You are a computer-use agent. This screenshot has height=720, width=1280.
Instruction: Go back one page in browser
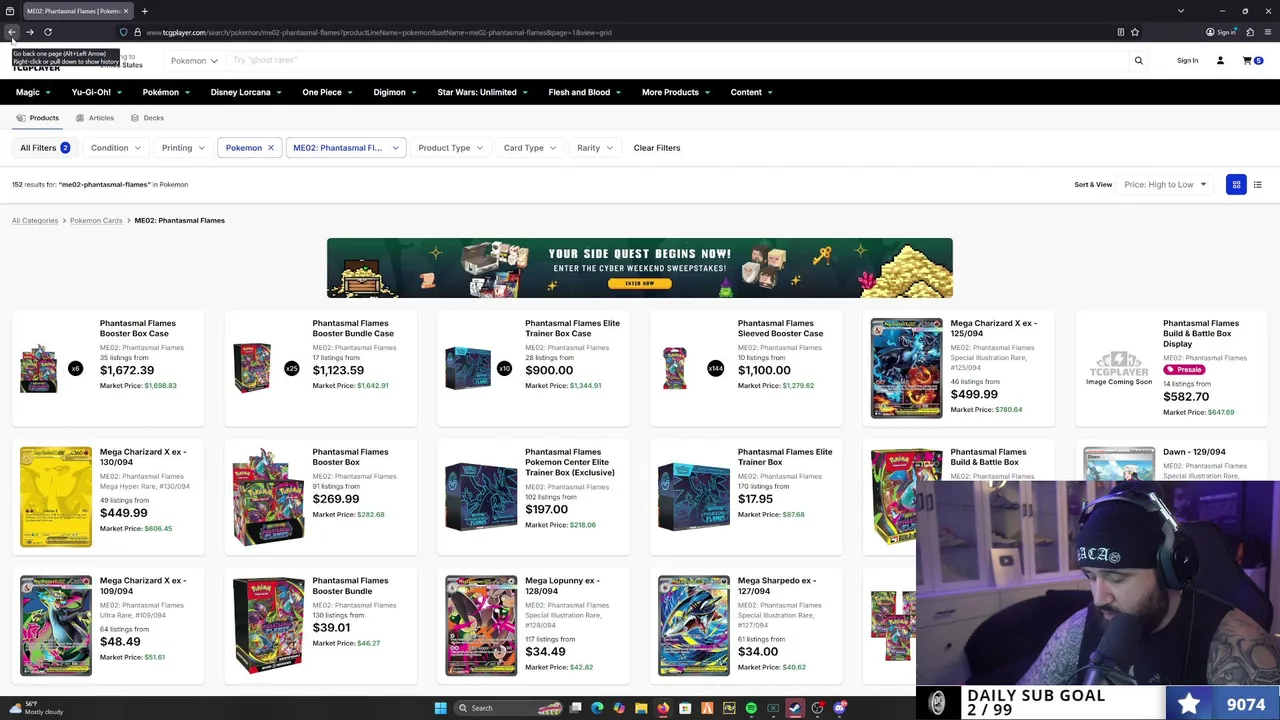coord(12,32)
